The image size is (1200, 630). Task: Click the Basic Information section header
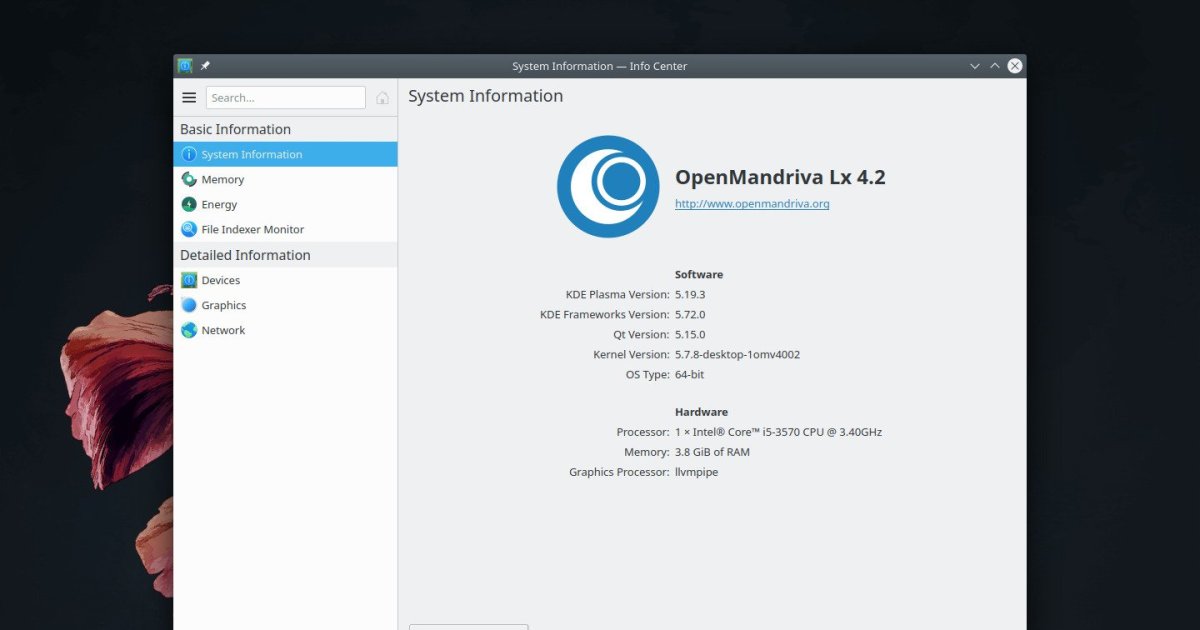235,130
